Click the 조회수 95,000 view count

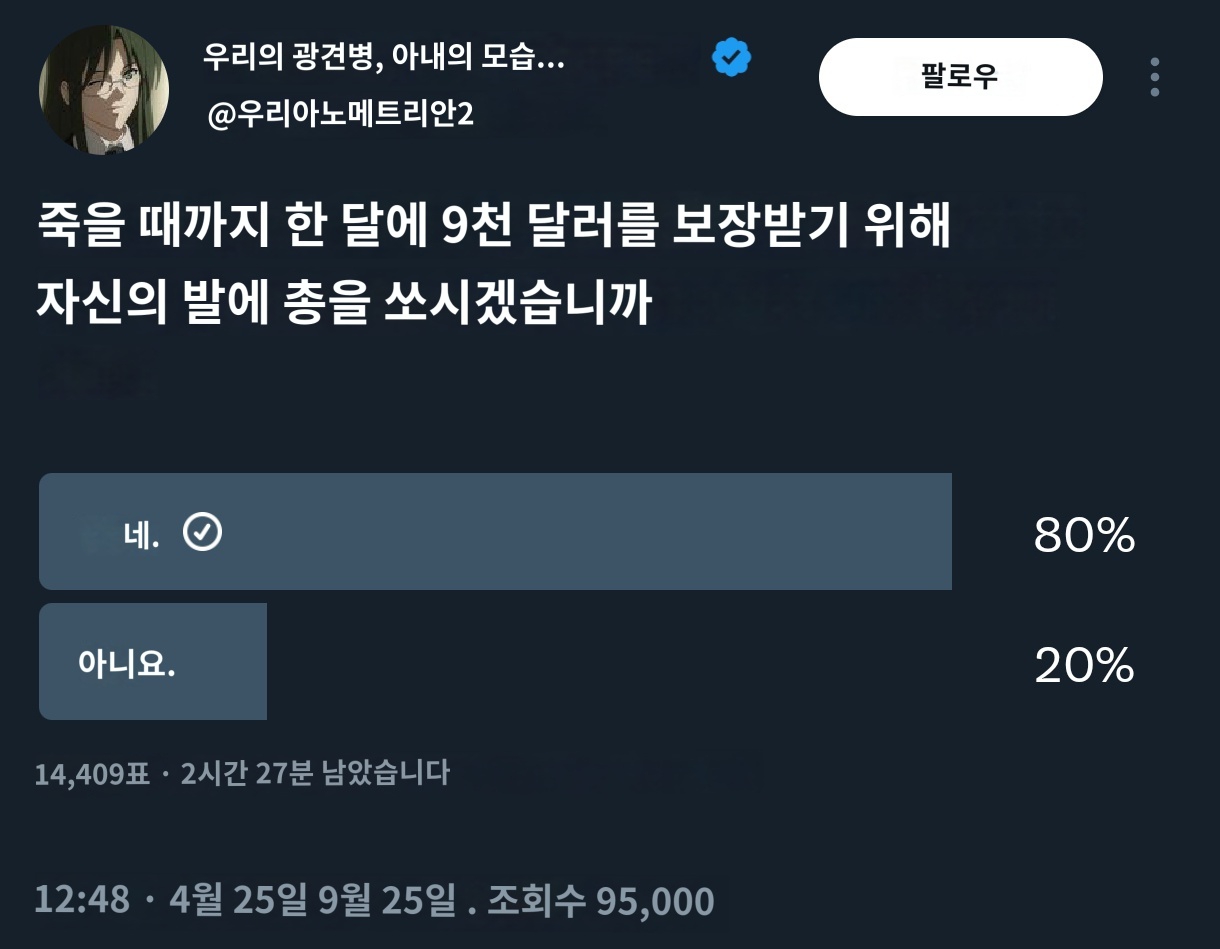click(x=600, y=899)
